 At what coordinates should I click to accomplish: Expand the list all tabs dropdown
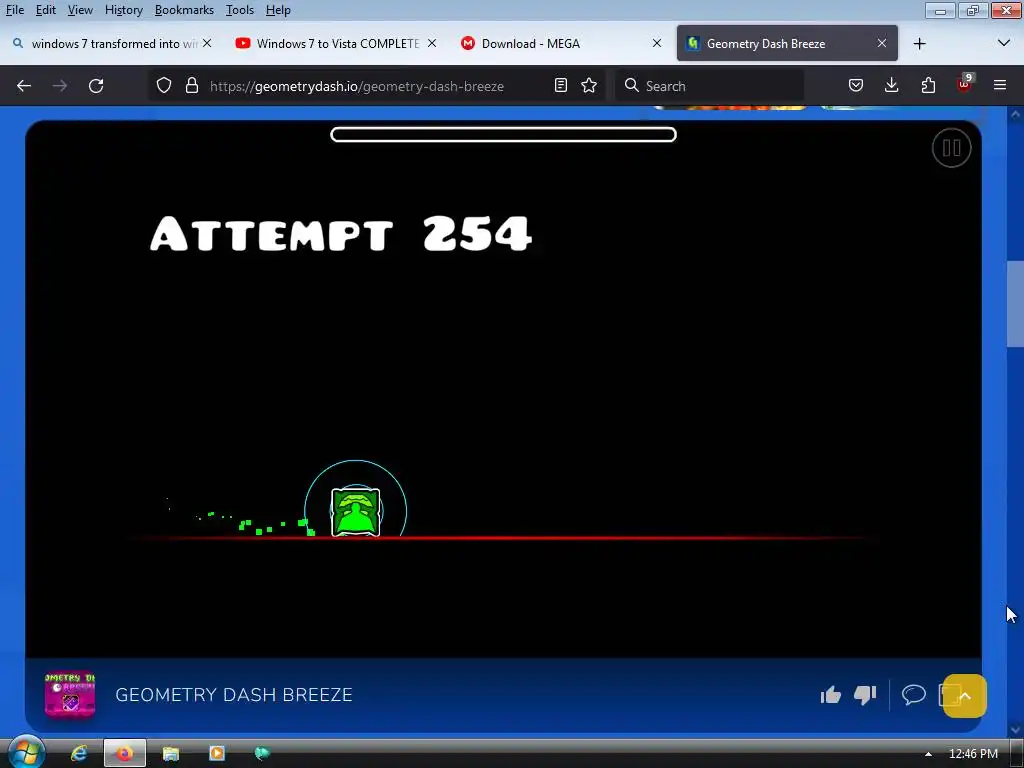click(x=1004, y=43)
